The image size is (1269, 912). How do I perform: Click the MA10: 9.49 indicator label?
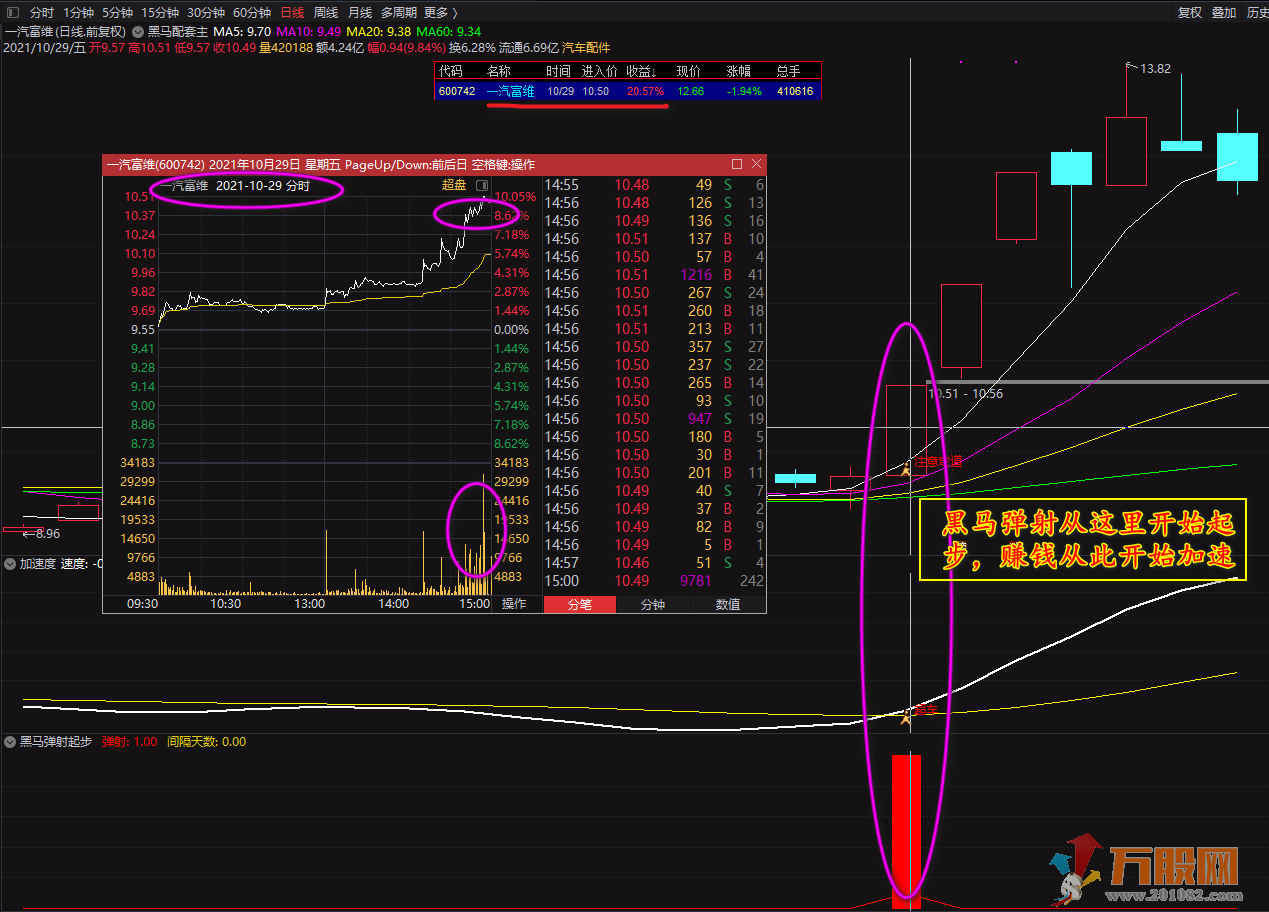point(309,31)
